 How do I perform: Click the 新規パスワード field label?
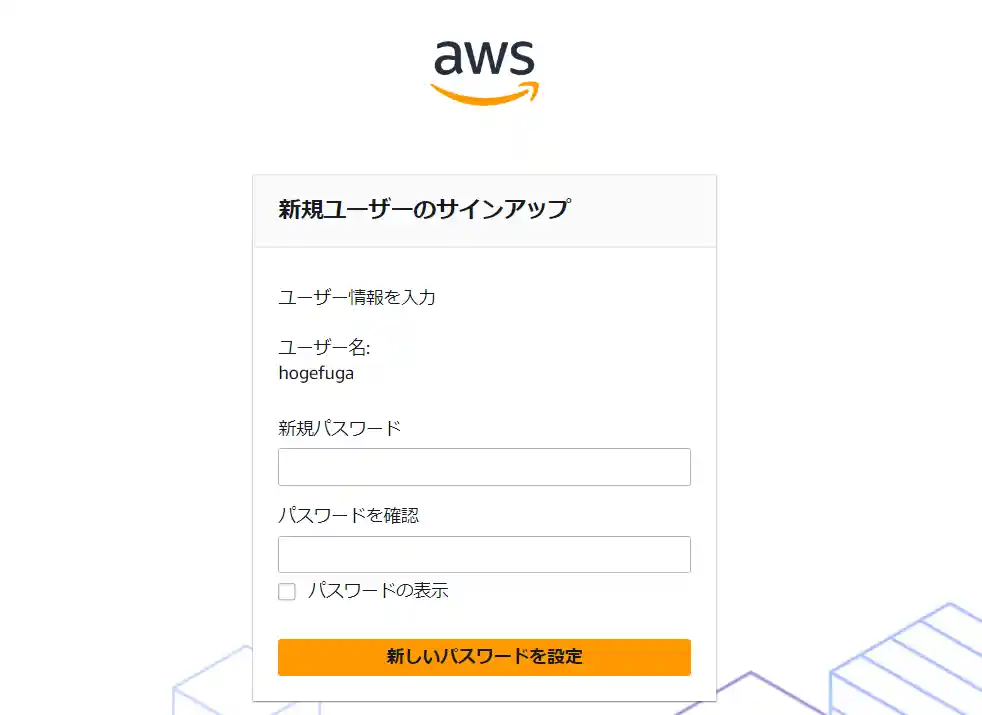[x=339, y=428]
